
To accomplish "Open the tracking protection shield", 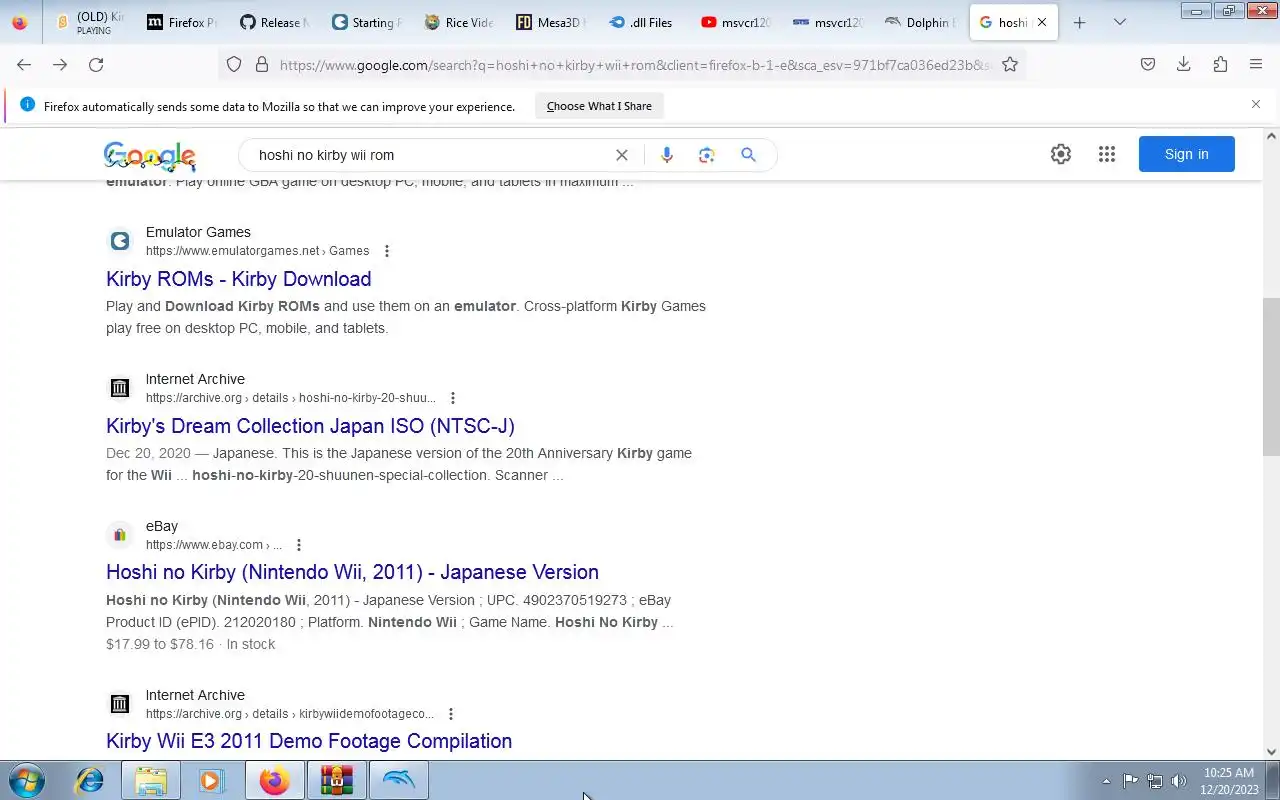I will point(234,64).
